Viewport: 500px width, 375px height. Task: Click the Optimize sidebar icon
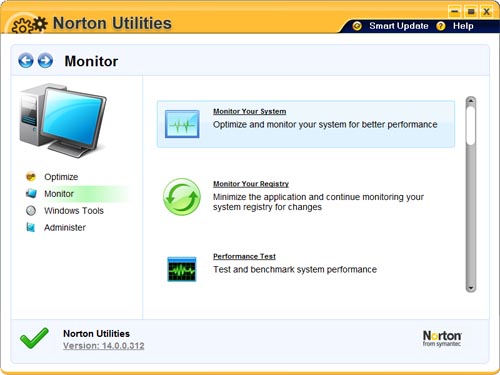(x=31, y=177)
